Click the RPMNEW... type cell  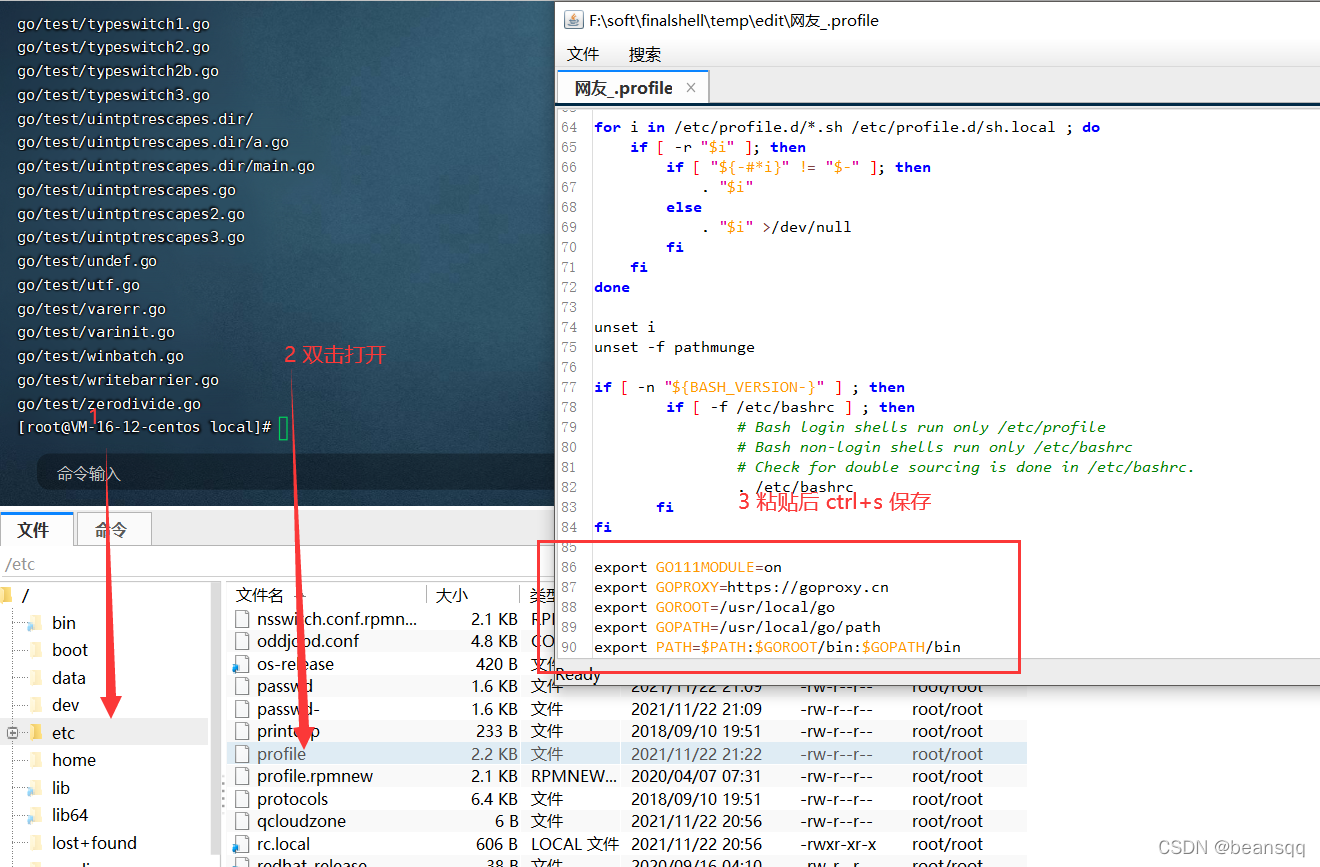point(573,776)
